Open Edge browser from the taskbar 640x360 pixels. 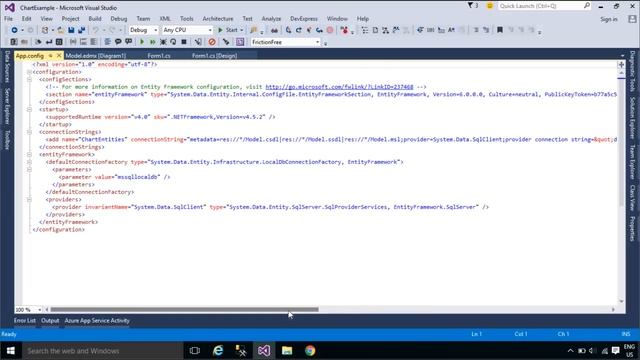(x=218, y=351)
